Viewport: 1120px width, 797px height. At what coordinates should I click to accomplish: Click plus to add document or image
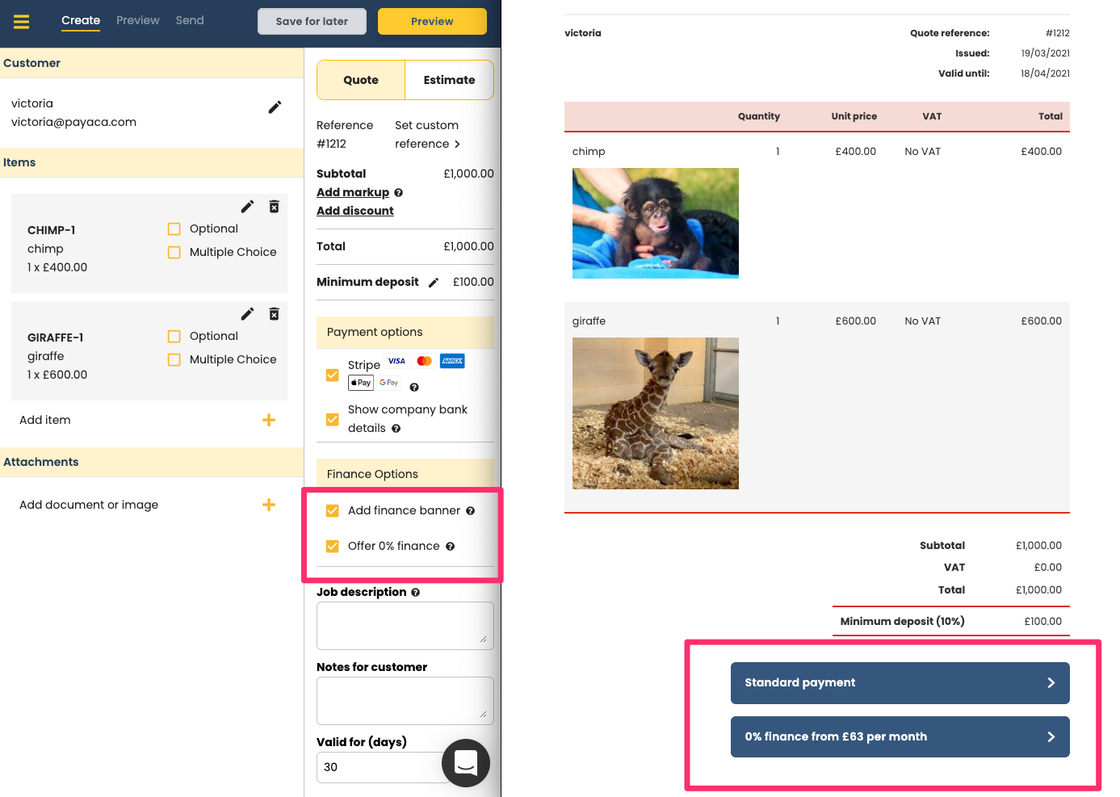pyautogui.click(x=268, y=505)
